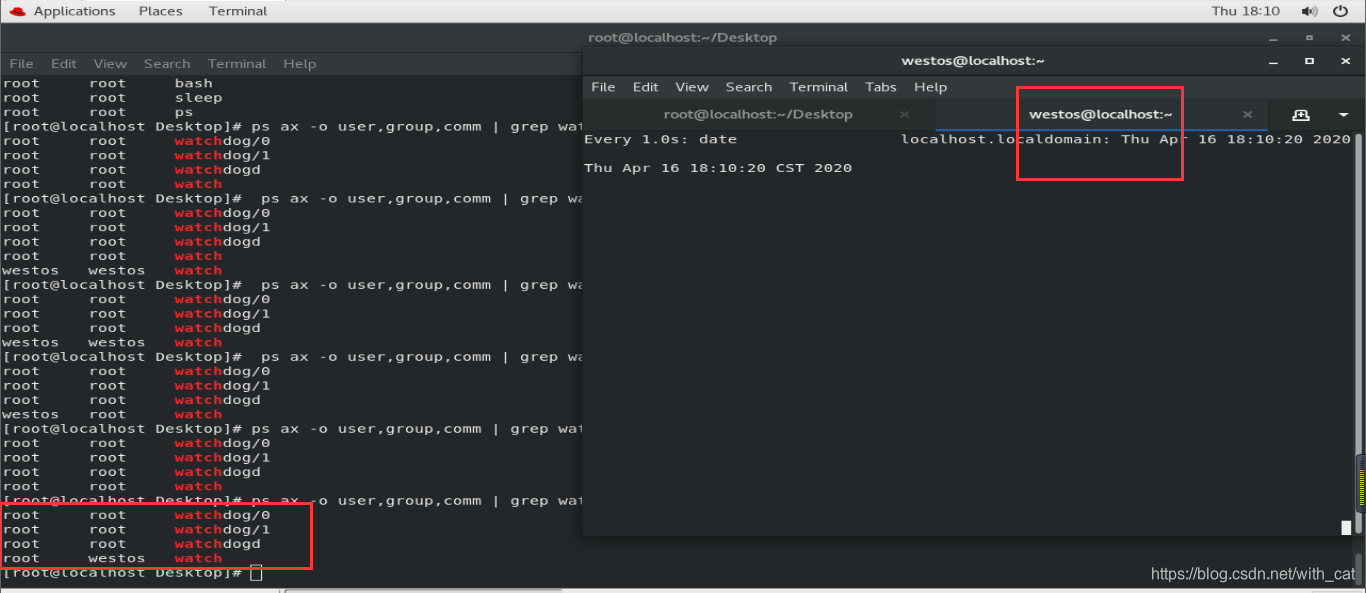Open Help menu in westos terminal window

[x=931, y=87]
